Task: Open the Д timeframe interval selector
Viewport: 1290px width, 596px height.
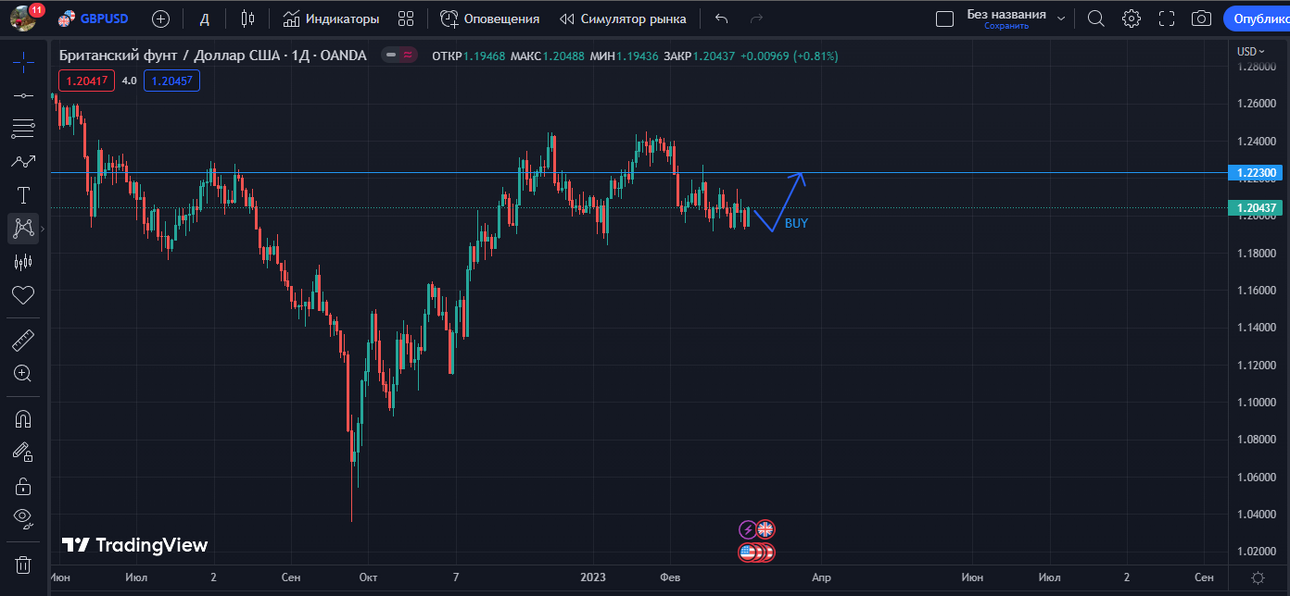Action: pos(205,19)
